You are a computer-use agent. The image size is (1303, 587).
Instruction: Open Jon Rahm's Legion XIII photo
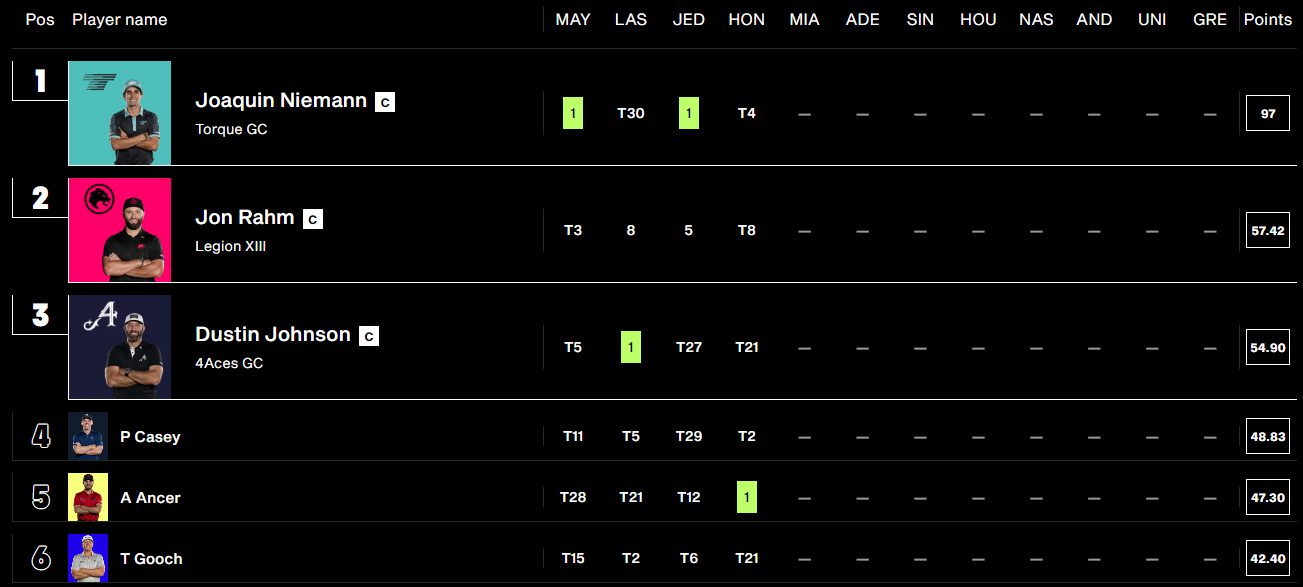[120, 230]
